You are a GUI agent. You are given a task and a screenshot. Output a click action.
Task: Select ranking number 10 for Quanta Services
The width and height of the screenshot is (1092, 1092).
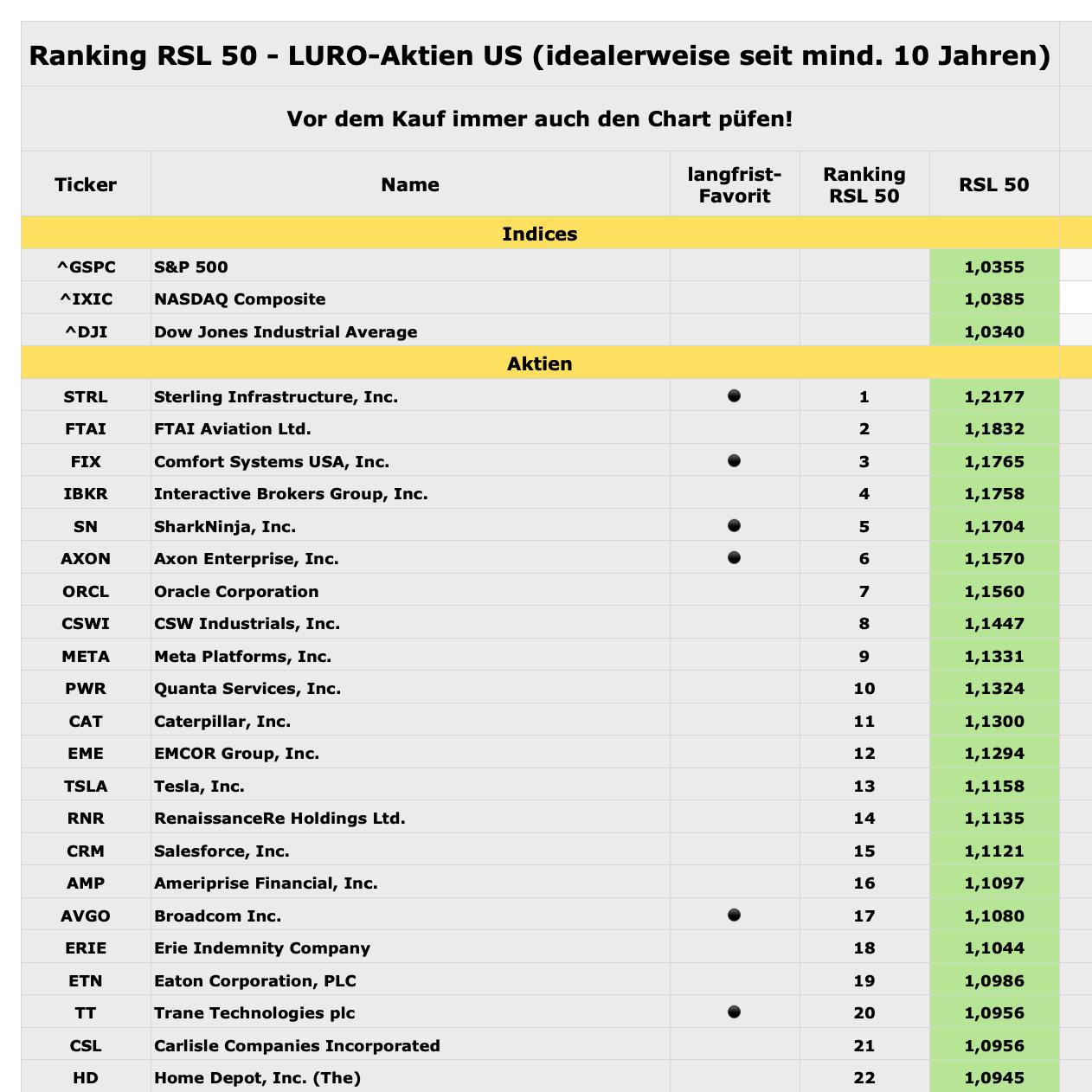point(864,688)
